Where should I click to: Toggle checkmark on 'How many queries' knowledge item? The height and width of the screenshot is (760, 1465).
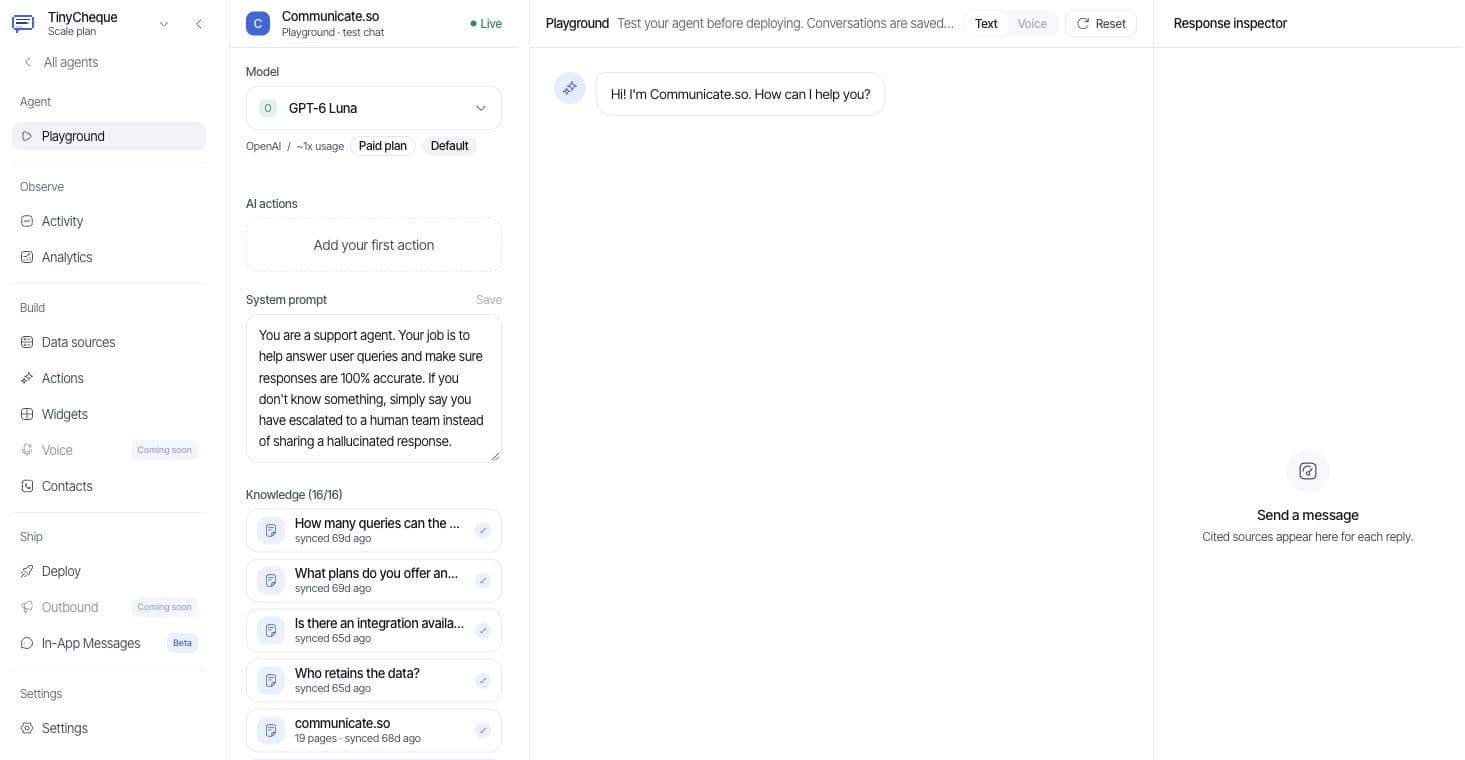pos(483,530)
